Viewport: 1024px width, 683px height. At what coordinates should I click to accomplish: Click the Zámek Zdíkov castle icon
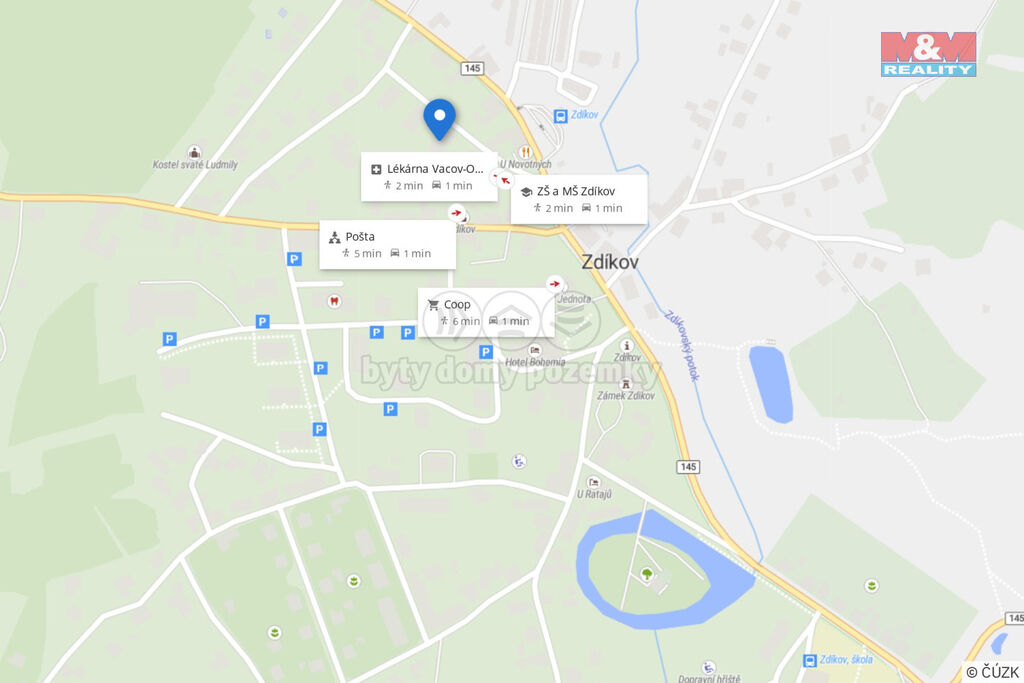point(626,384)
